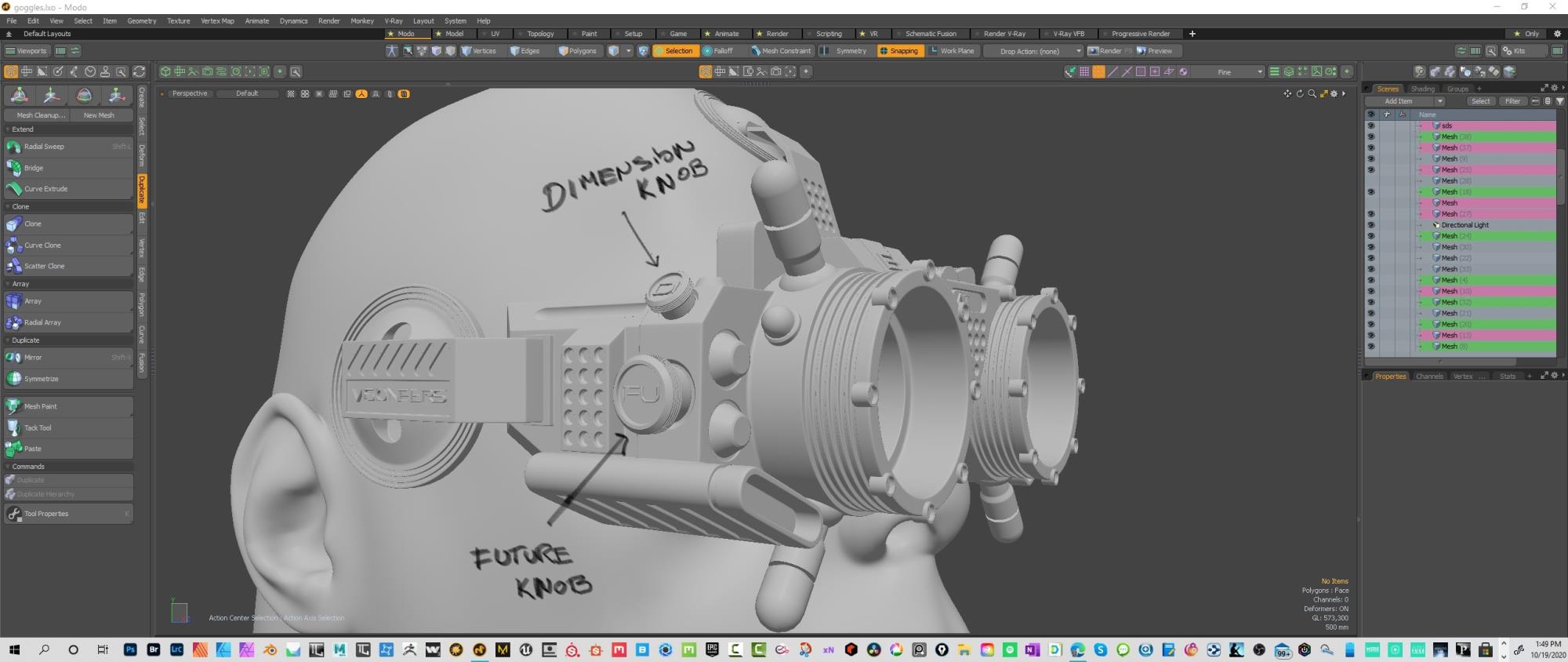Open the Add Item dropdown arrow
1568x662 pixels.
point(1439,101)
